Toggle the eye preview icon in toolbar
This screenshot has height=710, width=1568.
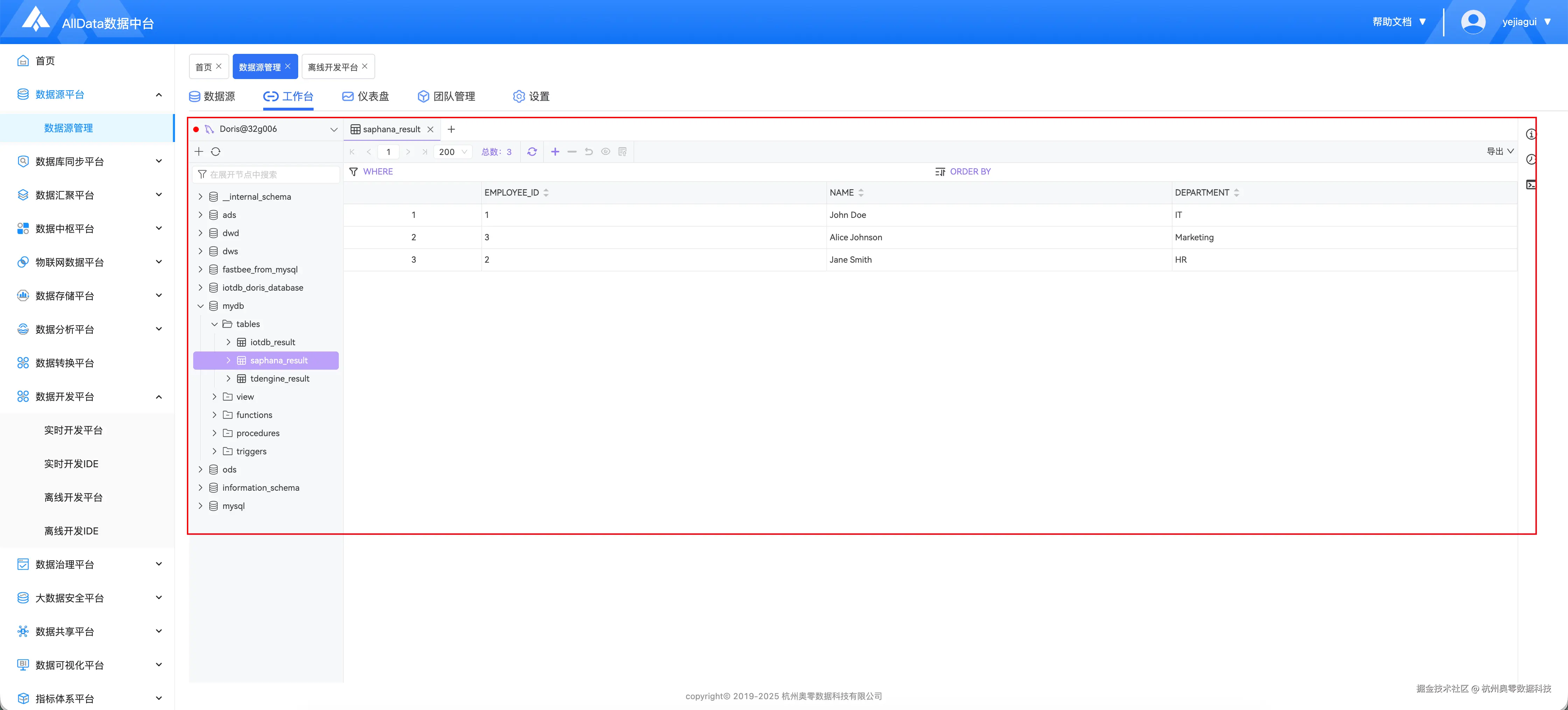pos(605,151)
